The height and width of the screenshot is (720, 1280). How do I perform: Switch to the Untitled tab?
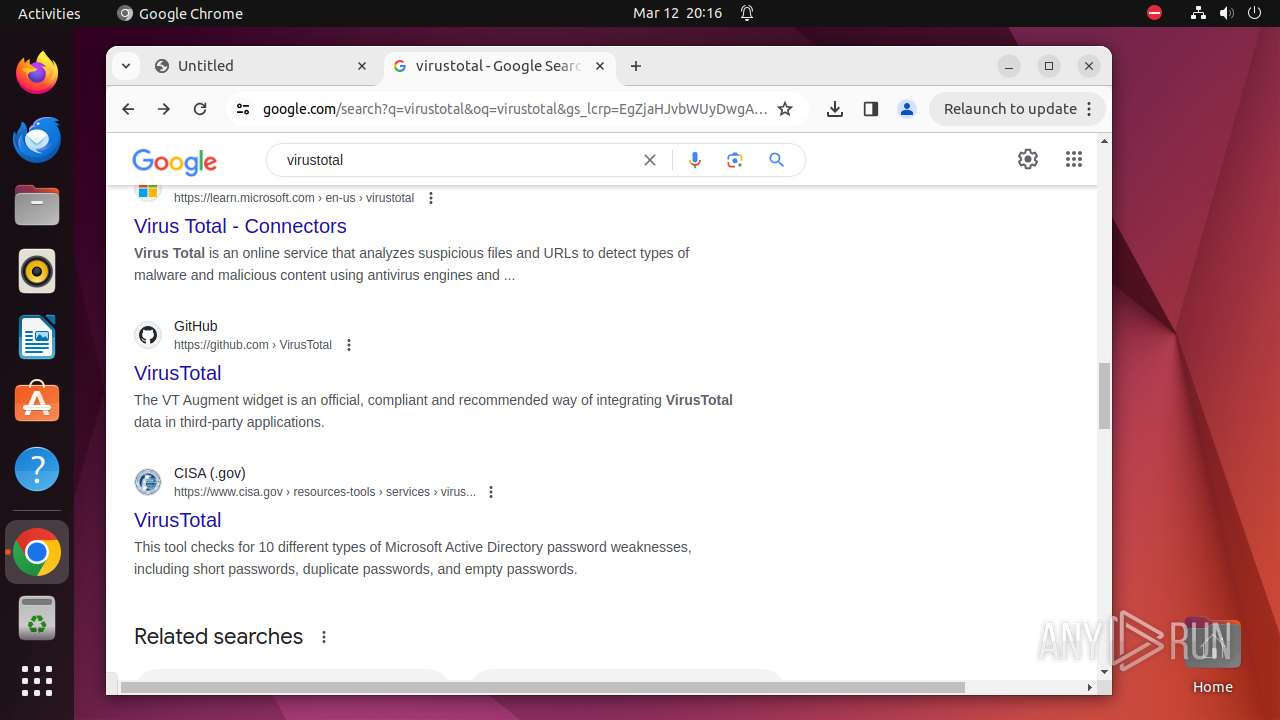click(x=260, y=66)
